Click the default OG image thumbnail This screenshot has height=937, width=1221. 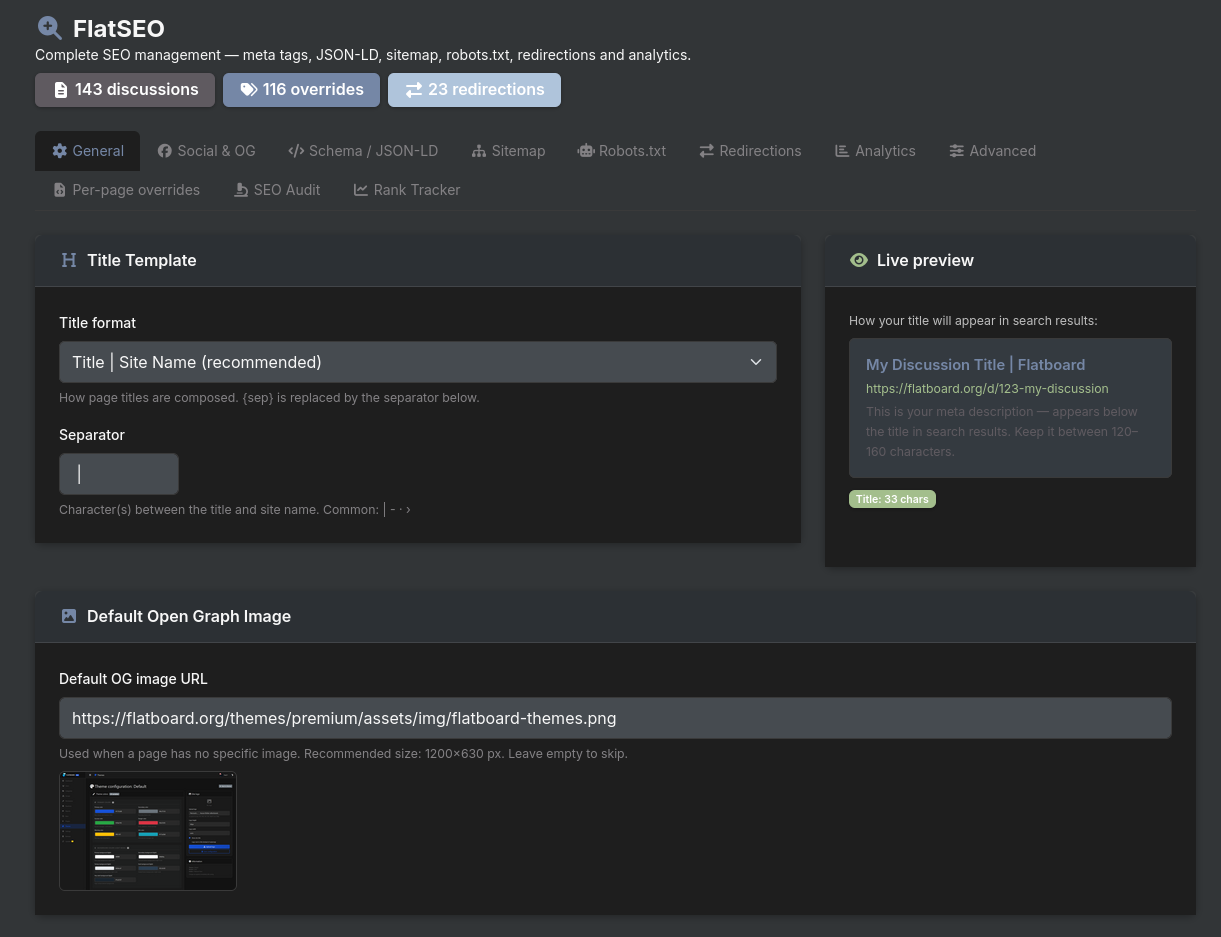point(148,831)
